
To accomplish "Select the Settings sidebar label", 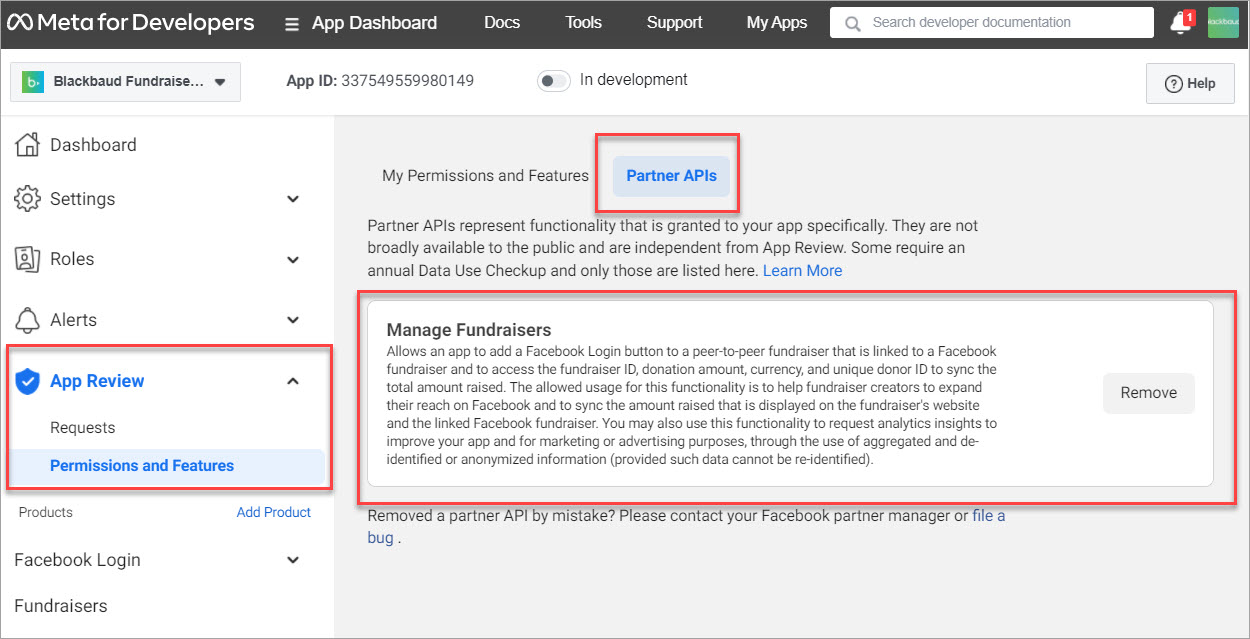I will [x=82, y=199].
